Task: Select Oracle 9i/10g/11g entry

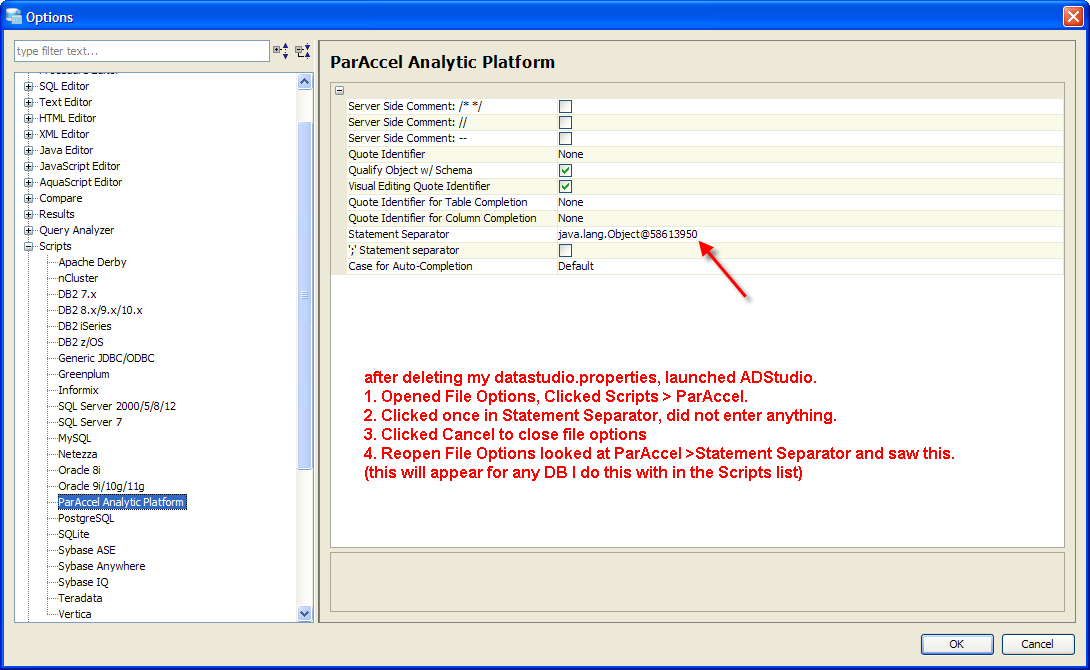Action: click(101, 486)
